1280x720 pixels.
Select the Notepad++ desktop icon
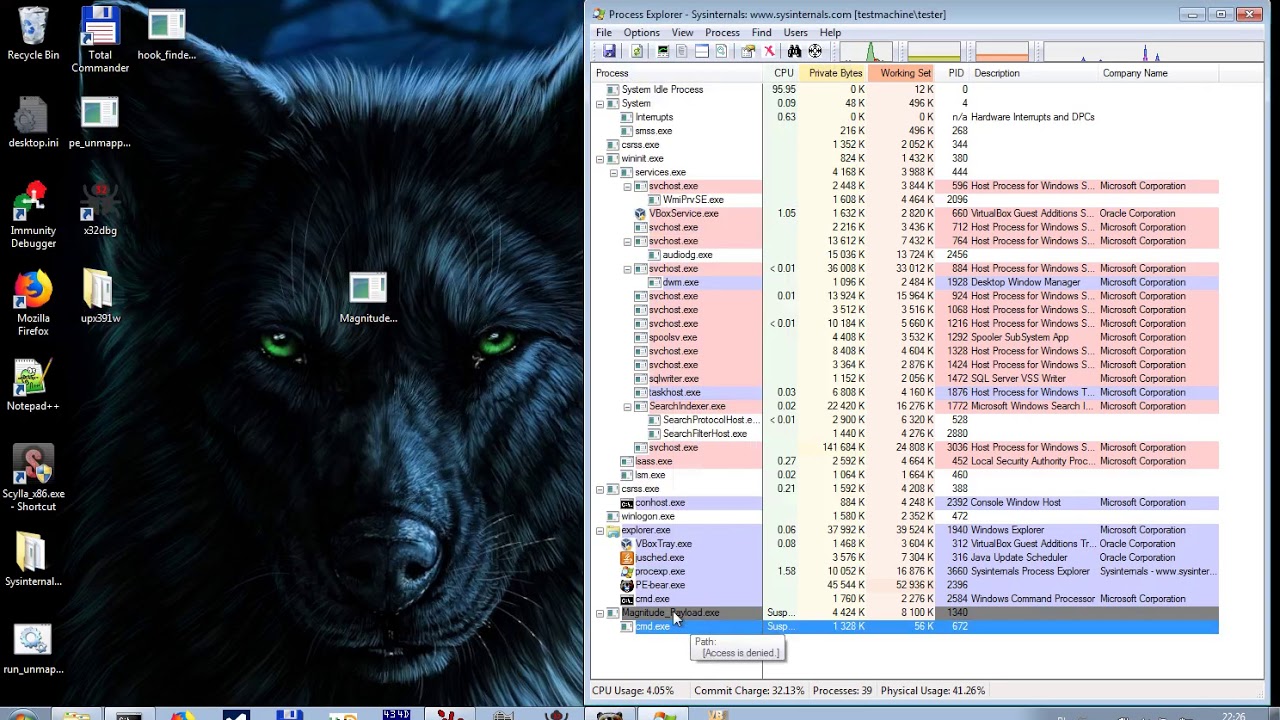coord(33,385)
